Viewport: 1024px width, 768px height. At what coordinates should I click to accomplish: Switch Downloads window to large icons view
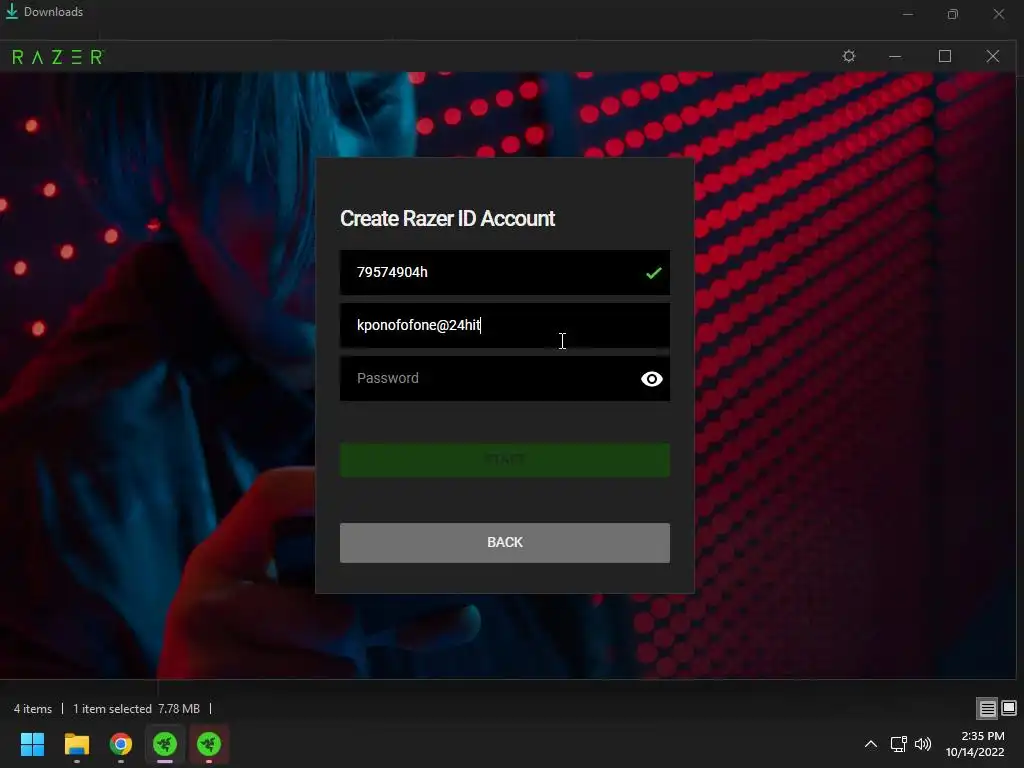coord(1009,708)
